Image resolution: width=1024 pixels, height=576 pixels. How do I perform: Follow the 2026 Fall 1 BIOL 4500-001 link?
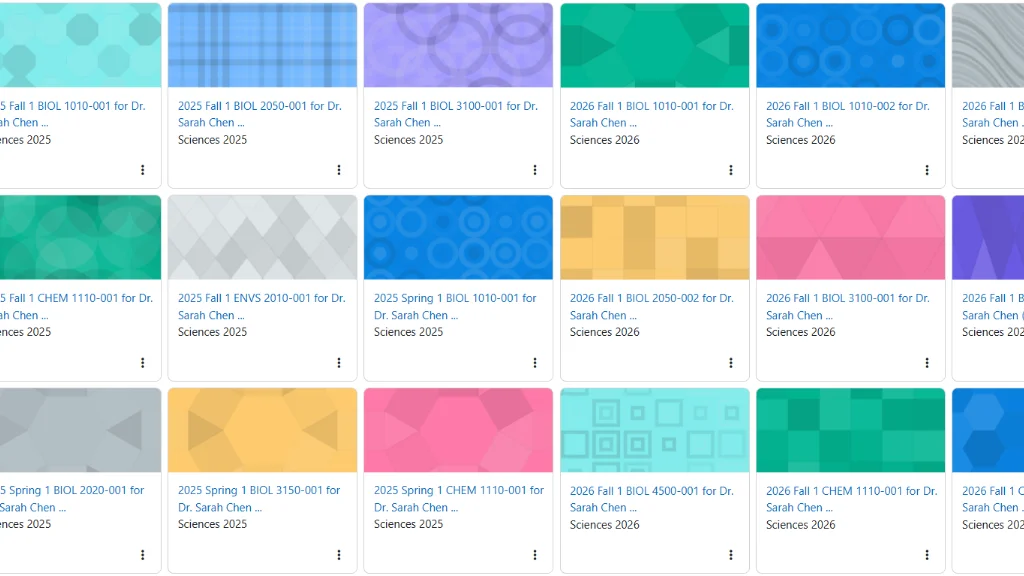[x=652, y=499]
